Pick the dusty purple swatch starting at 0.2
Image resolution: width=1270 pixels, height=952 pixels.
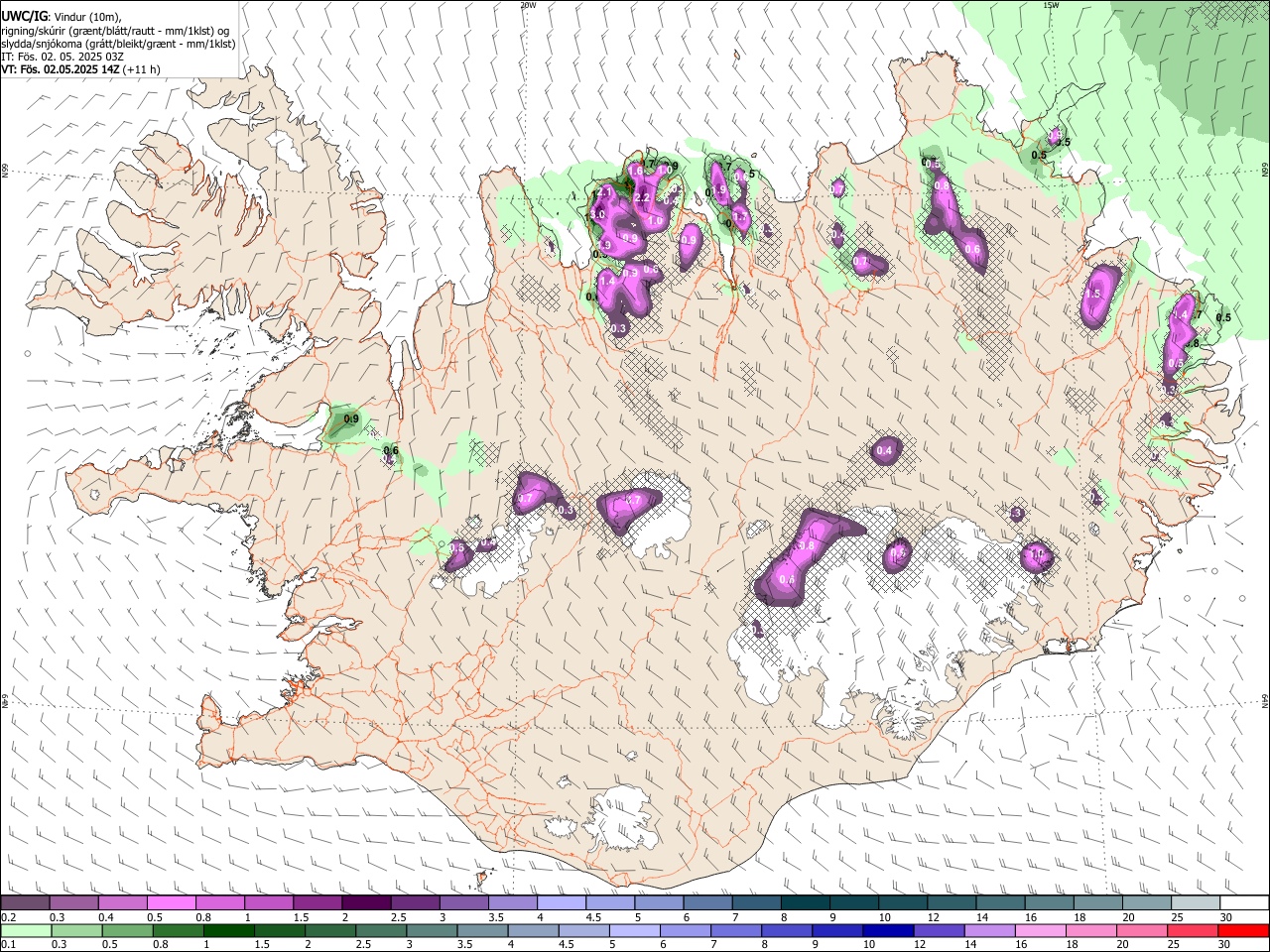click(25, 902)
